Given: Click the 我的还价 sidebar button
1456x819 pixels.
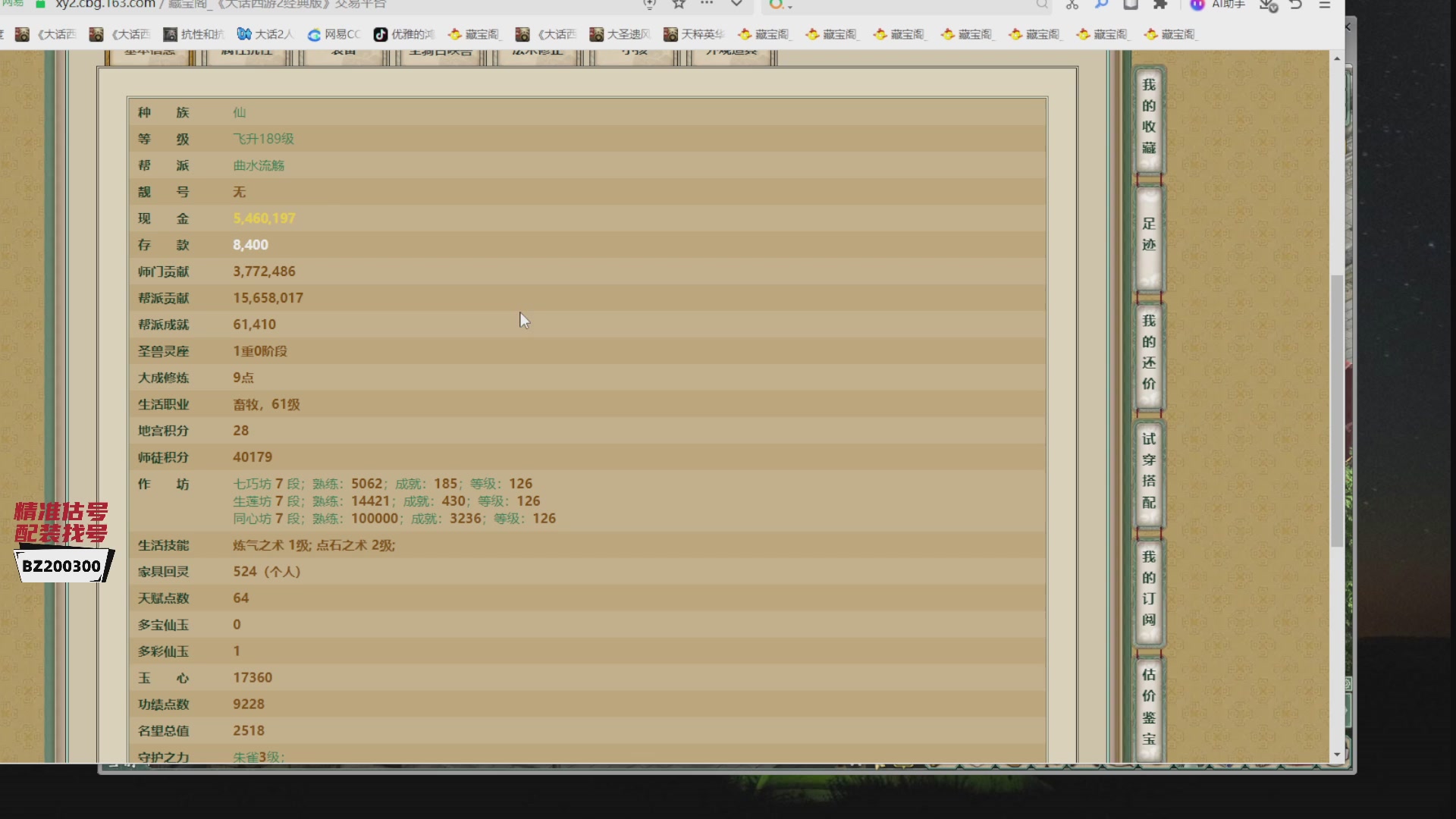Looking at the screenshot, I should [1149, 353].
